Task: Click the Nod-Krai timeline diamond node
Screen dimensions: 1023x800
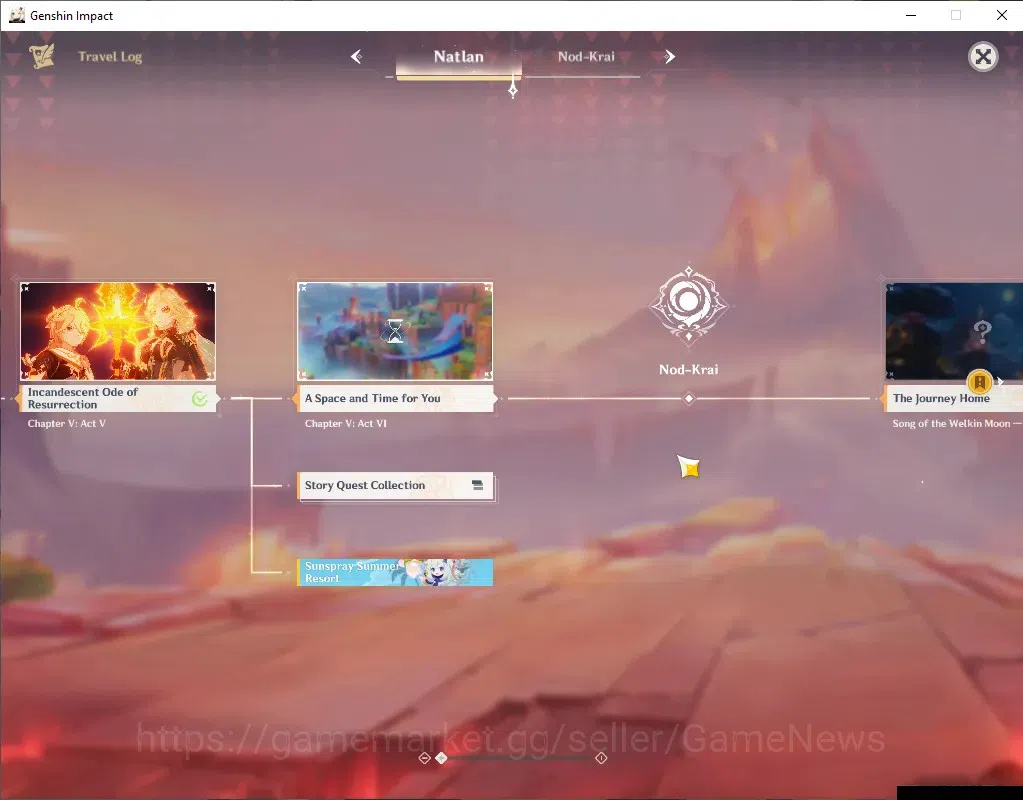Action: click(689, 399)
